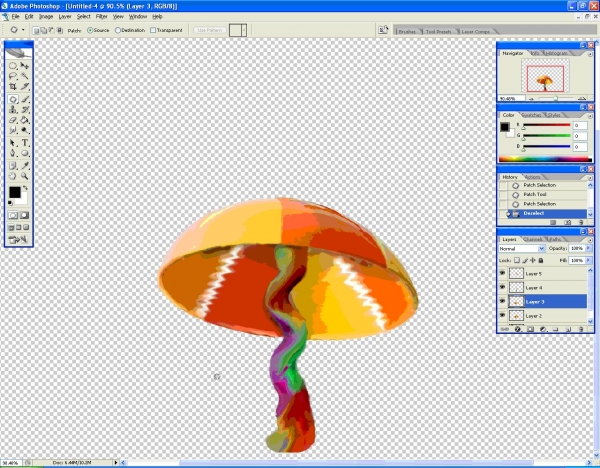Hide Layer 4 visibility eye

502,287
